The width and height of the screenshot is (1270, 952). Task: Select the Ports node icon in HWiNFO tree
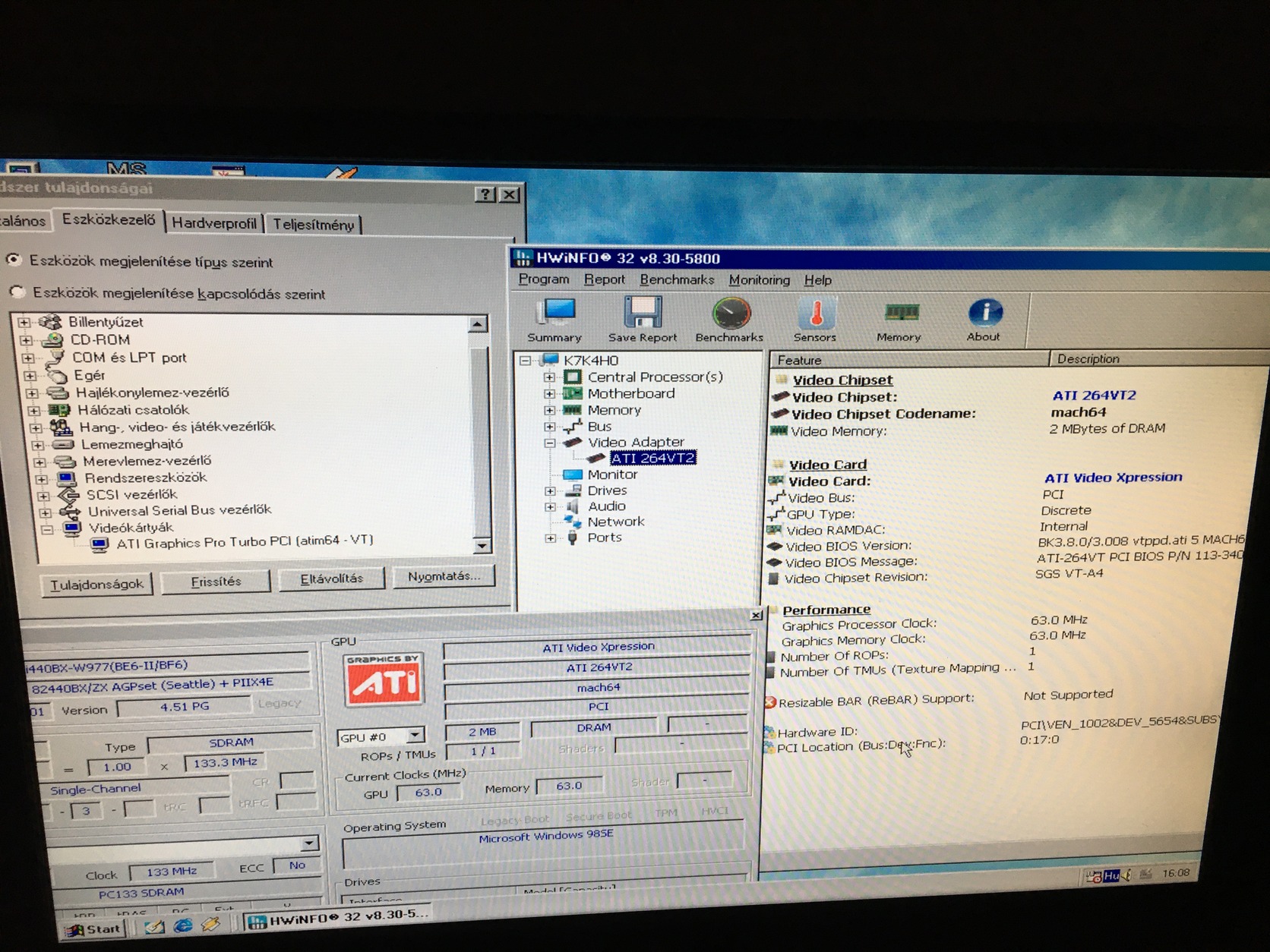tap(573, 537)
